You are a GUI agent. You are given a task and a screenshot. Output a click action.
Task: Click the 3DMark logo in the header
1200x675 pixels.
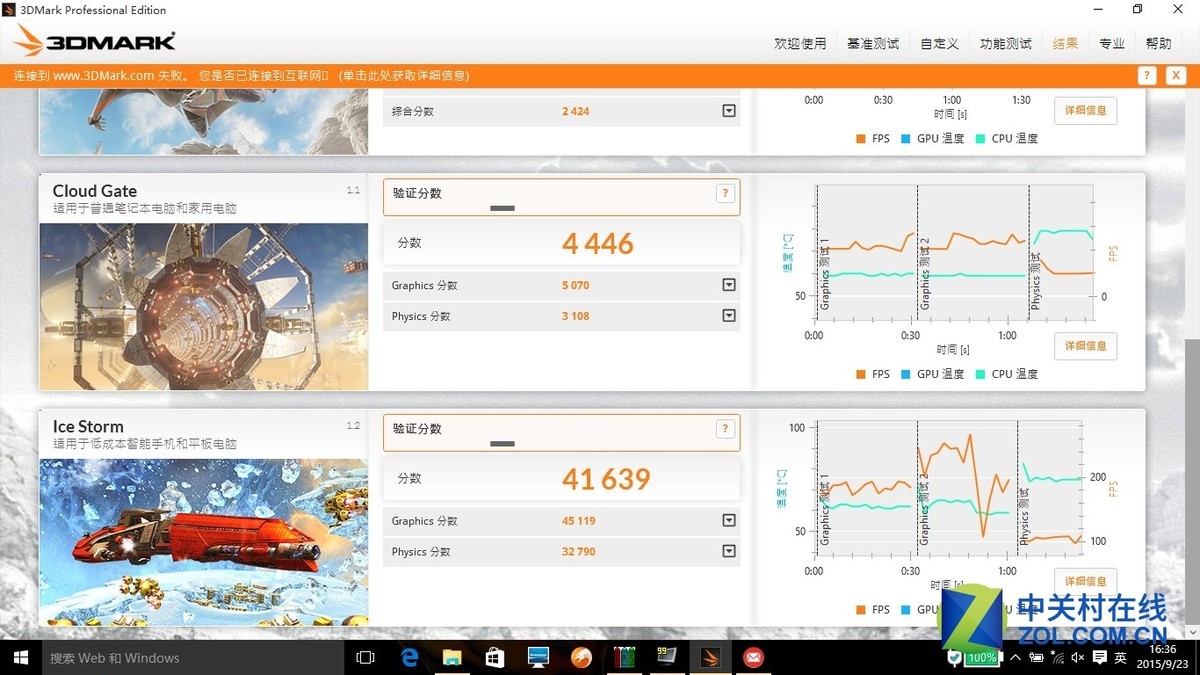(x=90, y=40)
